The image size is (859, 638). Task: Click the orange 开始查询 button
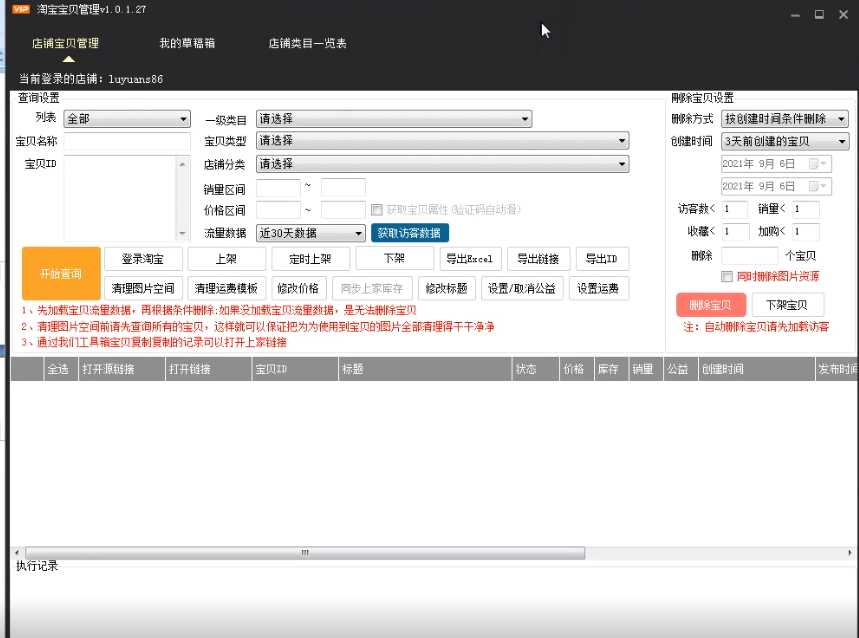[61, 273]
